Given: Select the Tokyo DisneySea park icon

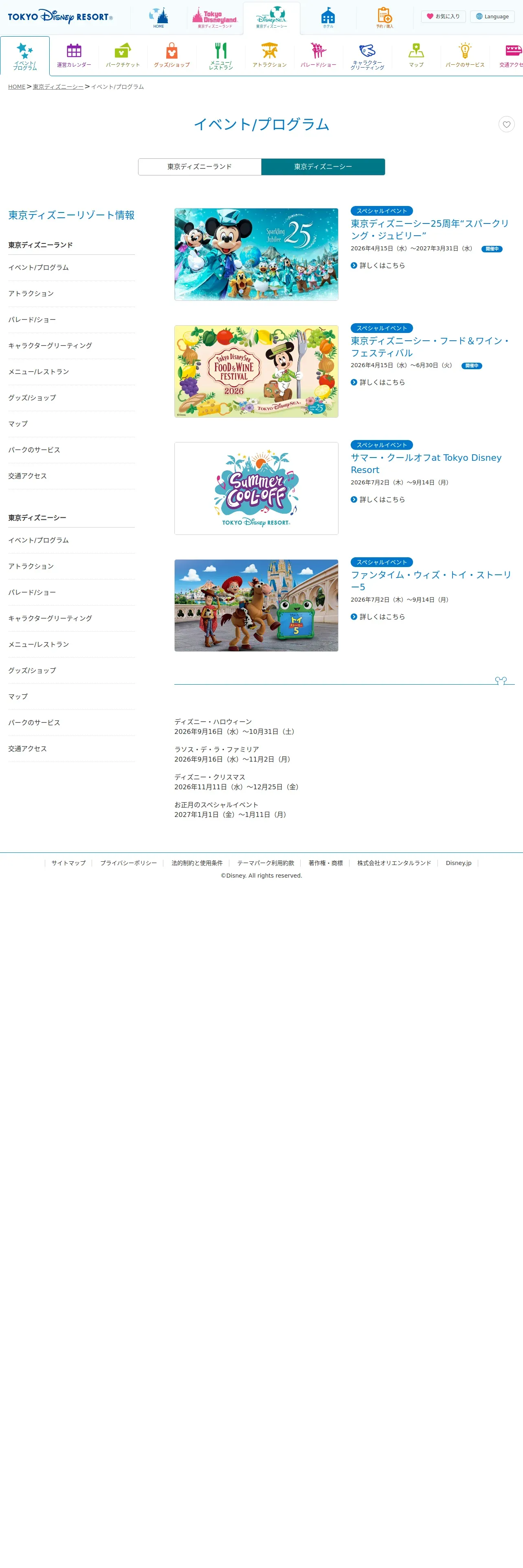Looking at the screenshot, I should [x=272, y=18].
